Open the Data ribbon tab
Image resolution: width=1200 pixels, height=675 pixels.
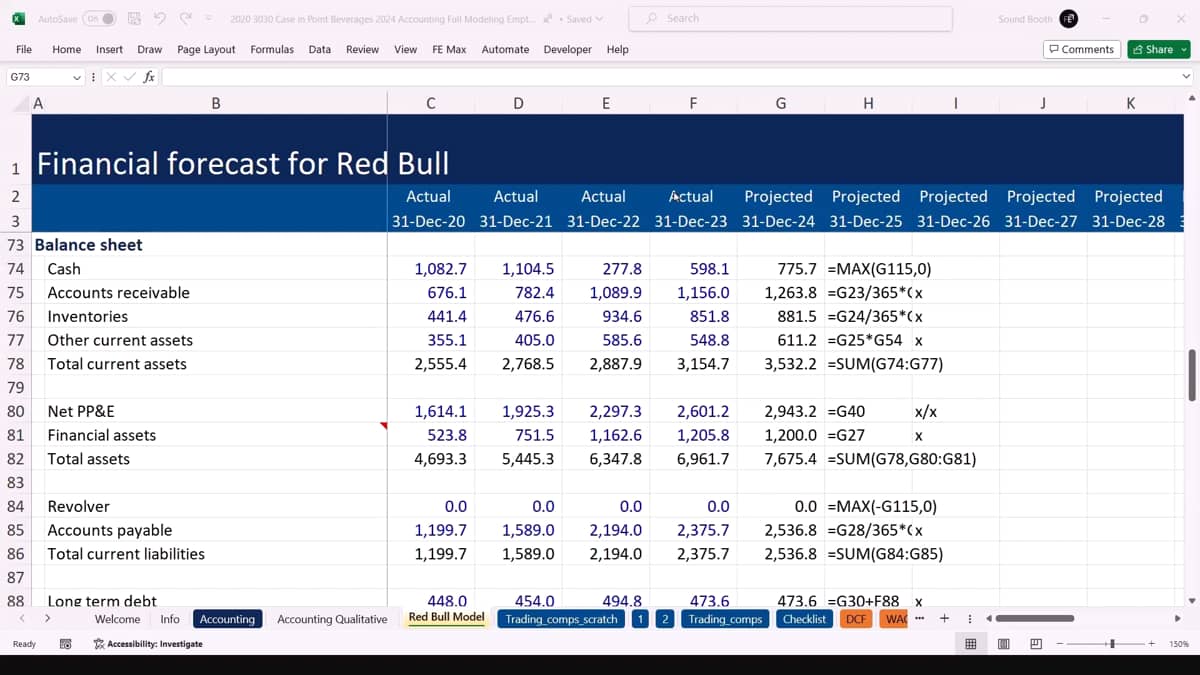tap(320, 49)
